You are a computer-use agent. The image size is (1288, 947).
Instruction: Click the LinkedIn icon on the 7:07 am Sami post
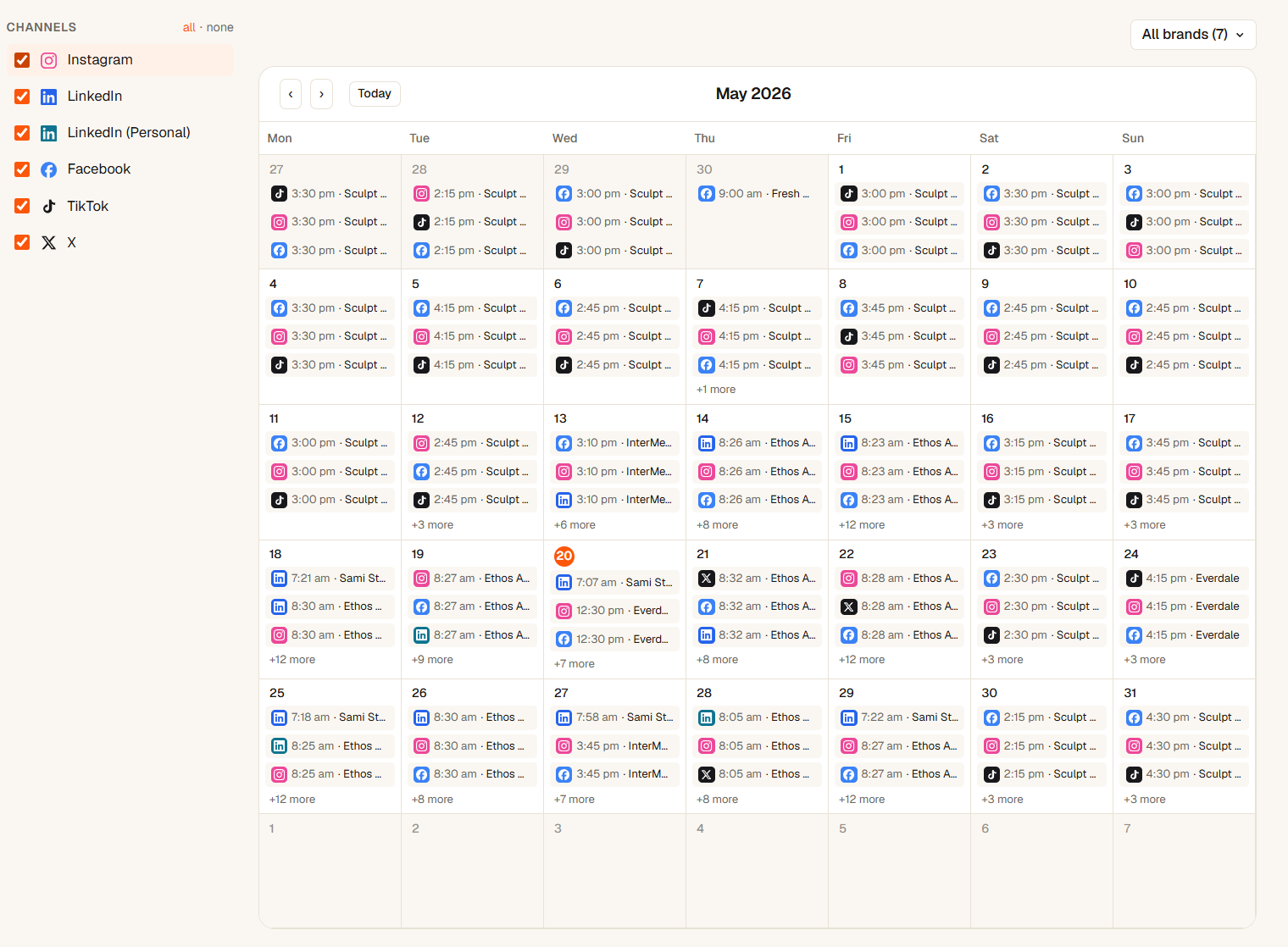click(563, 583)
